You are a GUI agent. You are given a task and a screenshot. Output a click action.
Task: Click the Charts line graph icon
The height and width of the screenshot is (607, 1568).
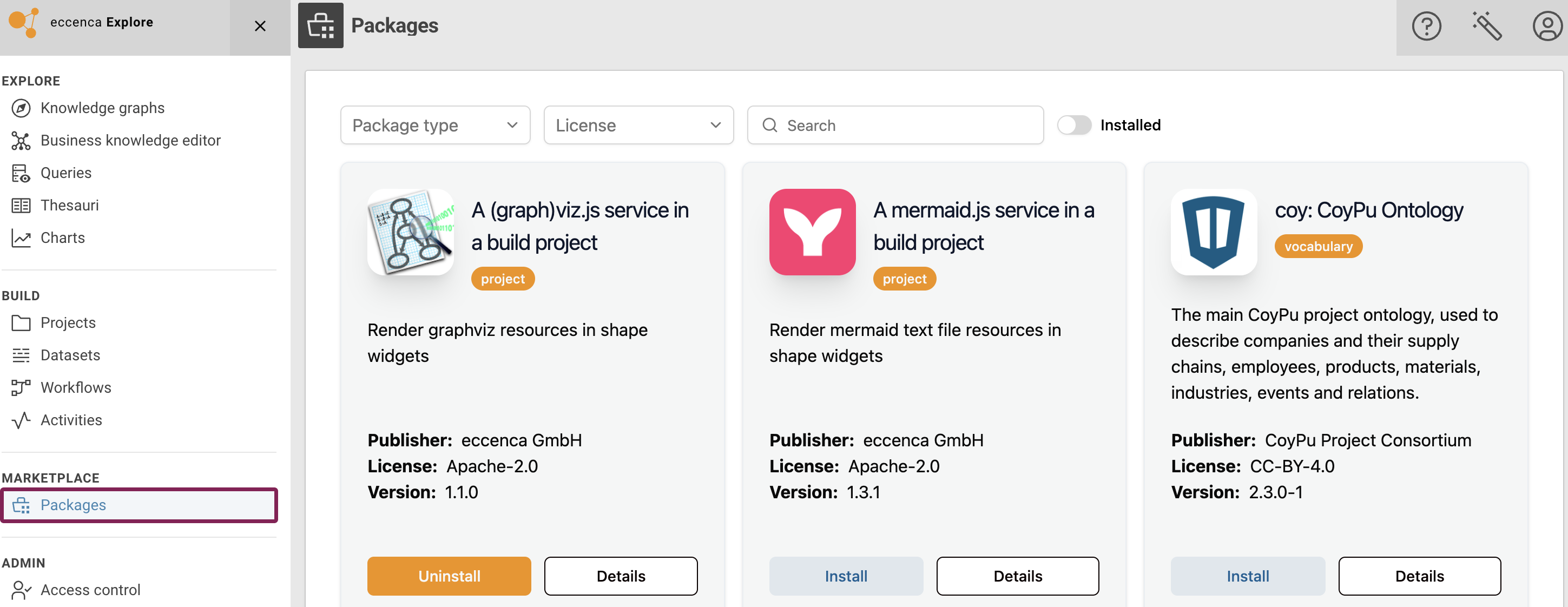point(21,238)
